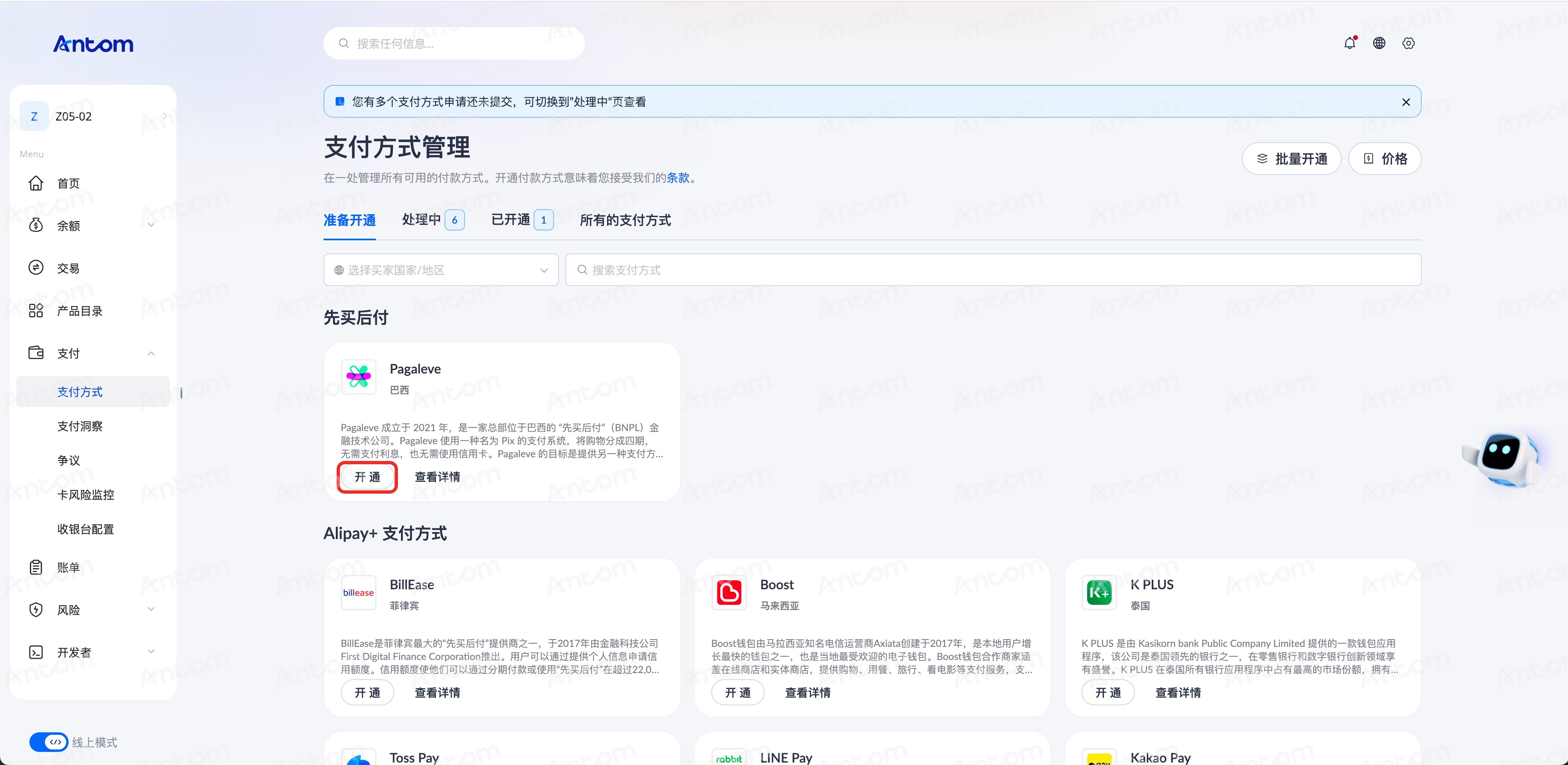
Task: Open 争议 in the sidebar
Action: (x=68, y=461)
